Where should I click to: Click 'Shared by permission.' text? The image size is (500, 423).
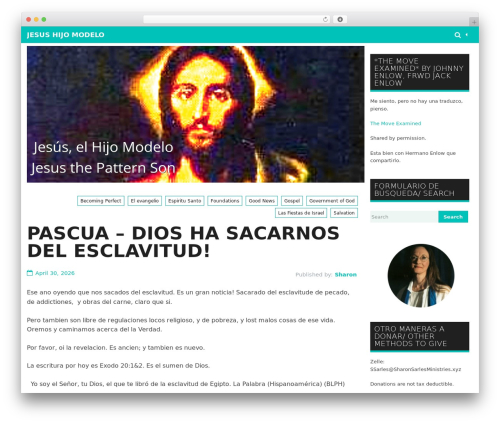tap(398, 138)
